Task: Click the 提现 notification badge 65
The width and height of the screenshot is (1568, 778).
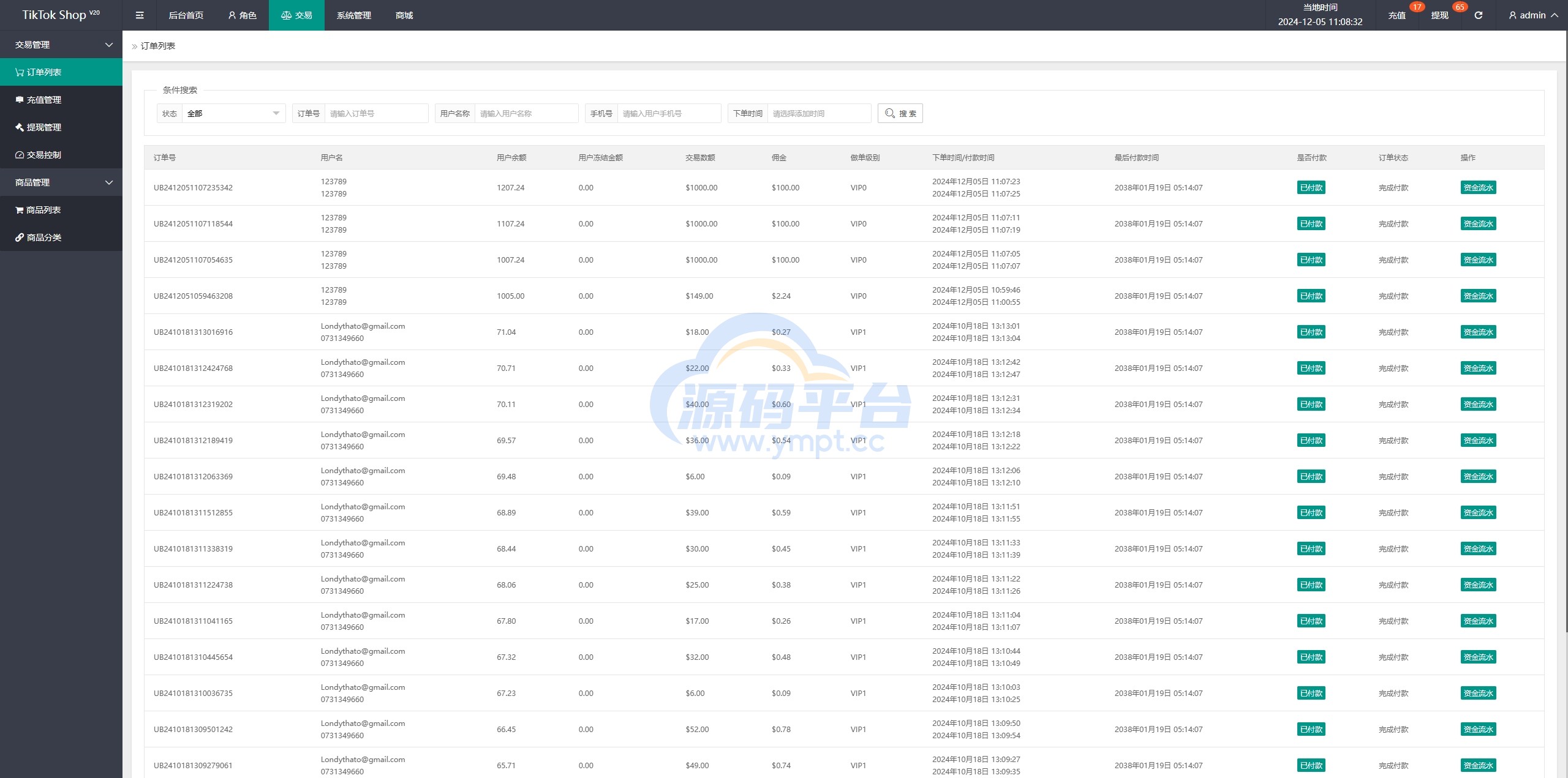Action: [x=1460, y=7]
